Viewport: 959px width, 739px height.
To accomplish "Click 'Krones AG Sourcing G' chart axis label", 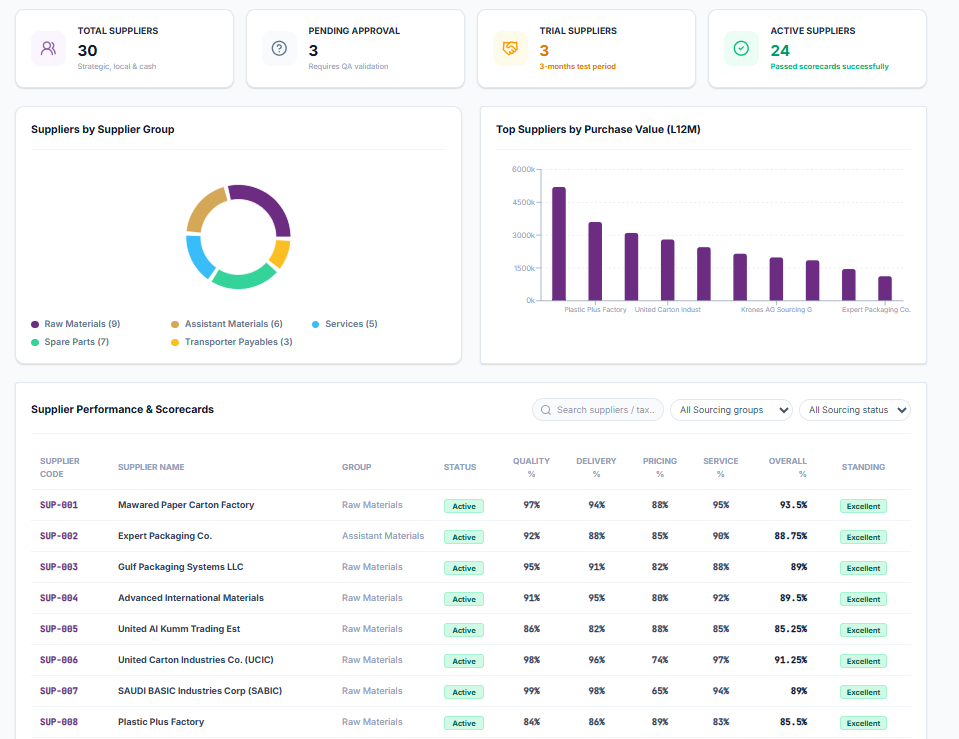I will [776, 310].
